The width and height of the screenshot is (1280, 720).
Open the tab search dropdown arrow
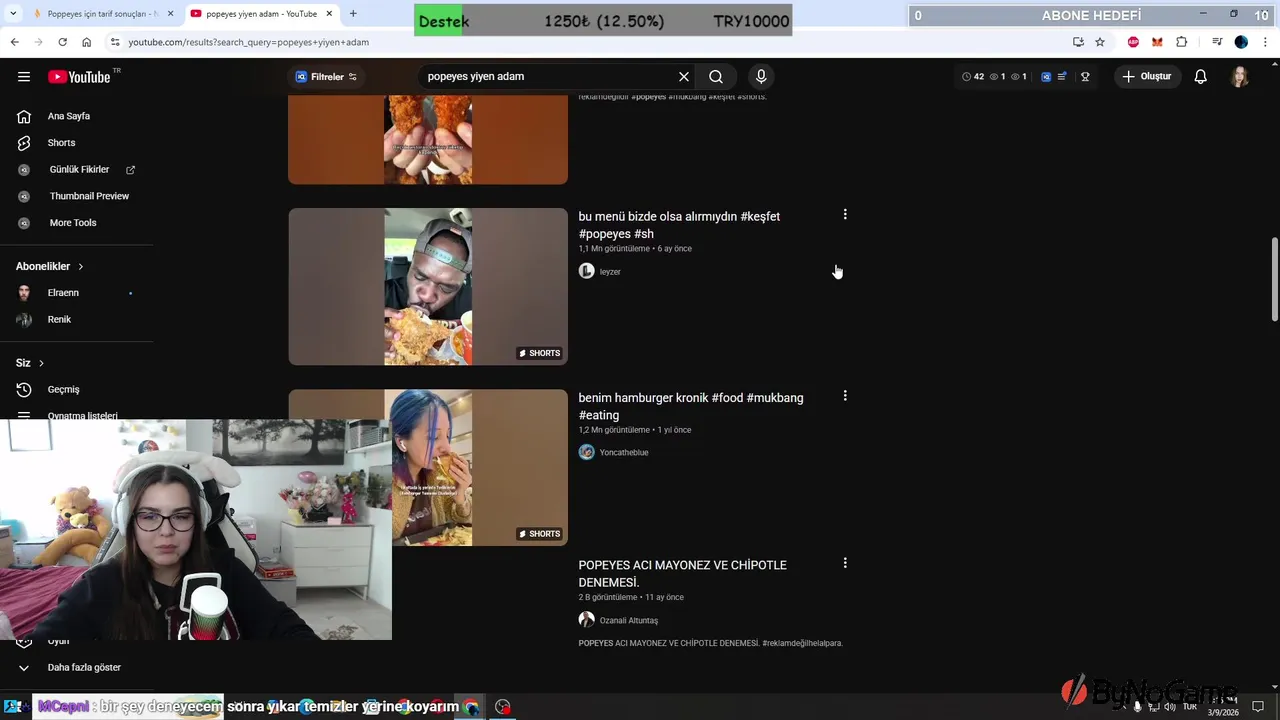pos(13,14)
